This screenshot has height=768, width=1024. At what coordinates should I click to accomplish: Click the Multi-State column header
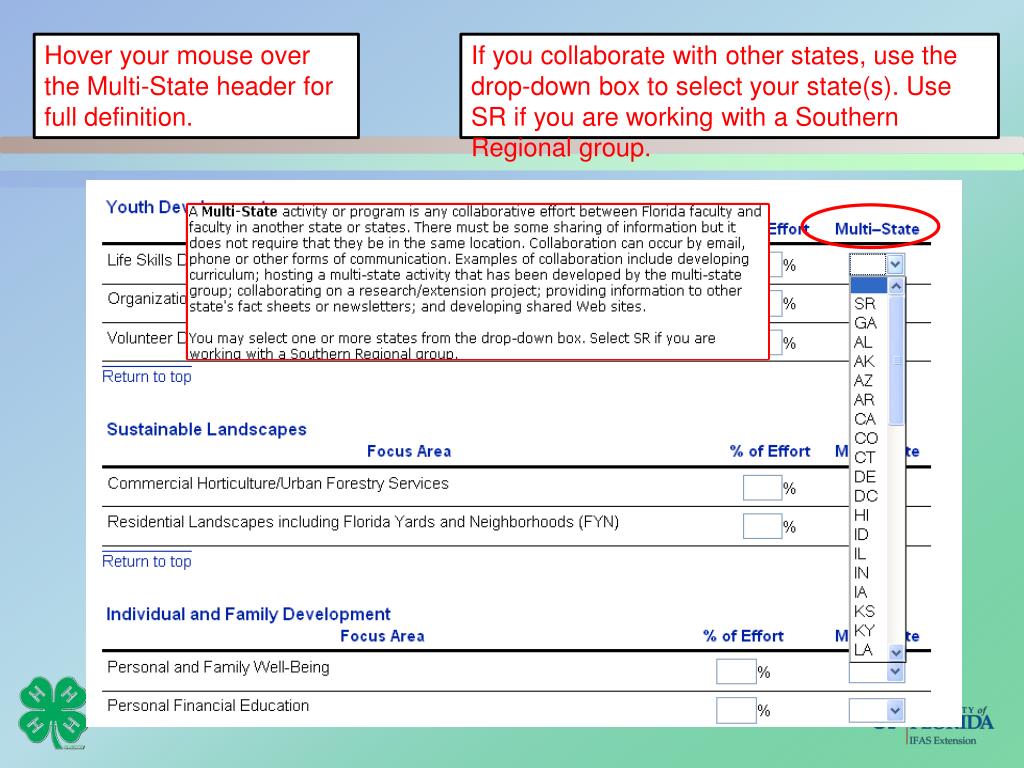876,229
